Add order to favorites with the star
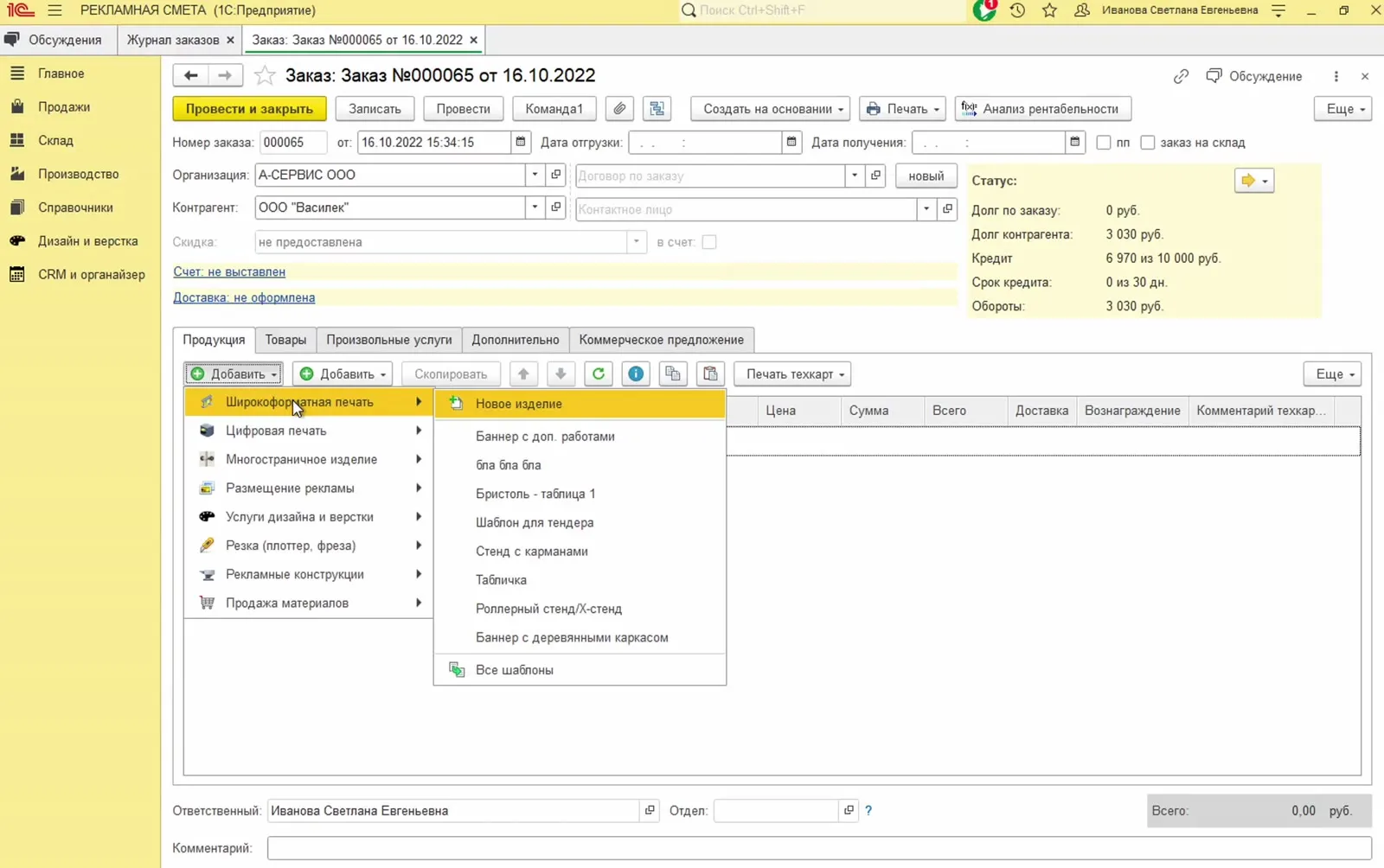This screenshot has width=1384, height=868. [x=265, y=76]
